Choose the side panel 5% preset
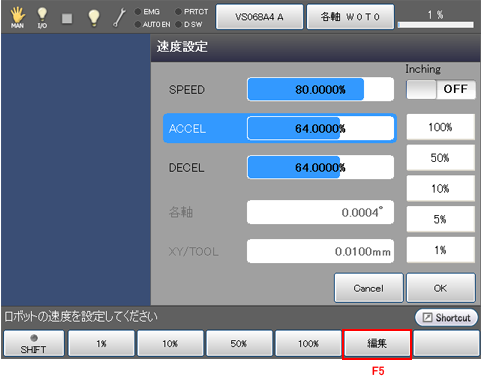The width and height of the screenshot is (482, 377). (440, 219)
